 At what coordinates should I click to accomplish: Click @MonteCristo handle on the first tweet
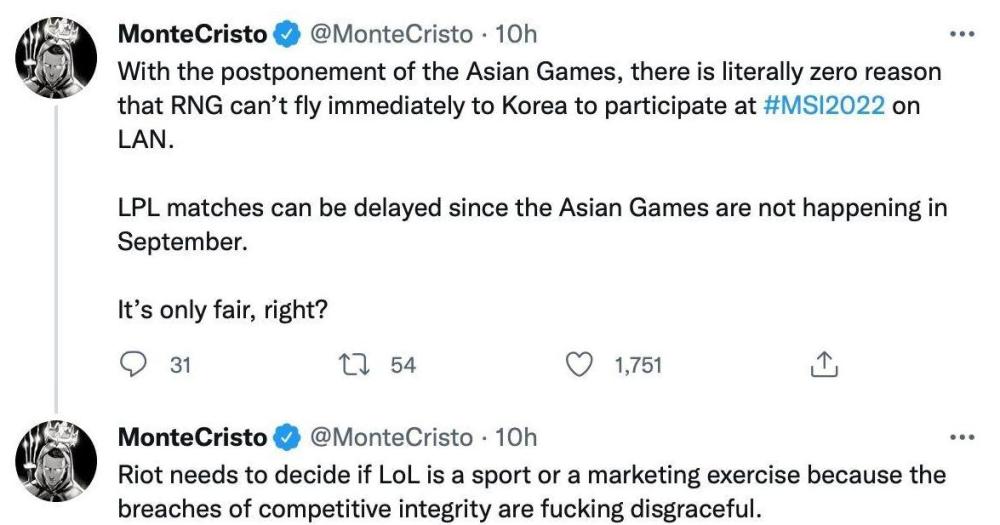click(x=392, y=34)
